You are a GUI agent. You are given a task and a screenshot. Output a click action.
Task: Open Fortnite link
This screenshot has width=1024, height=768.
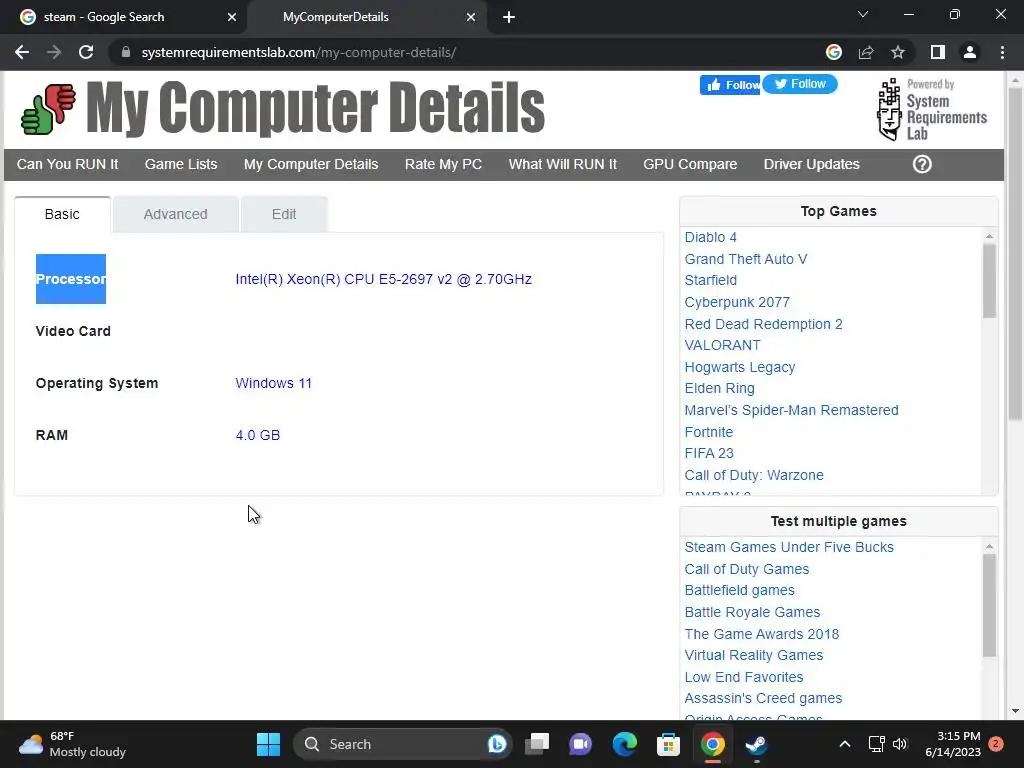[709, 432]
